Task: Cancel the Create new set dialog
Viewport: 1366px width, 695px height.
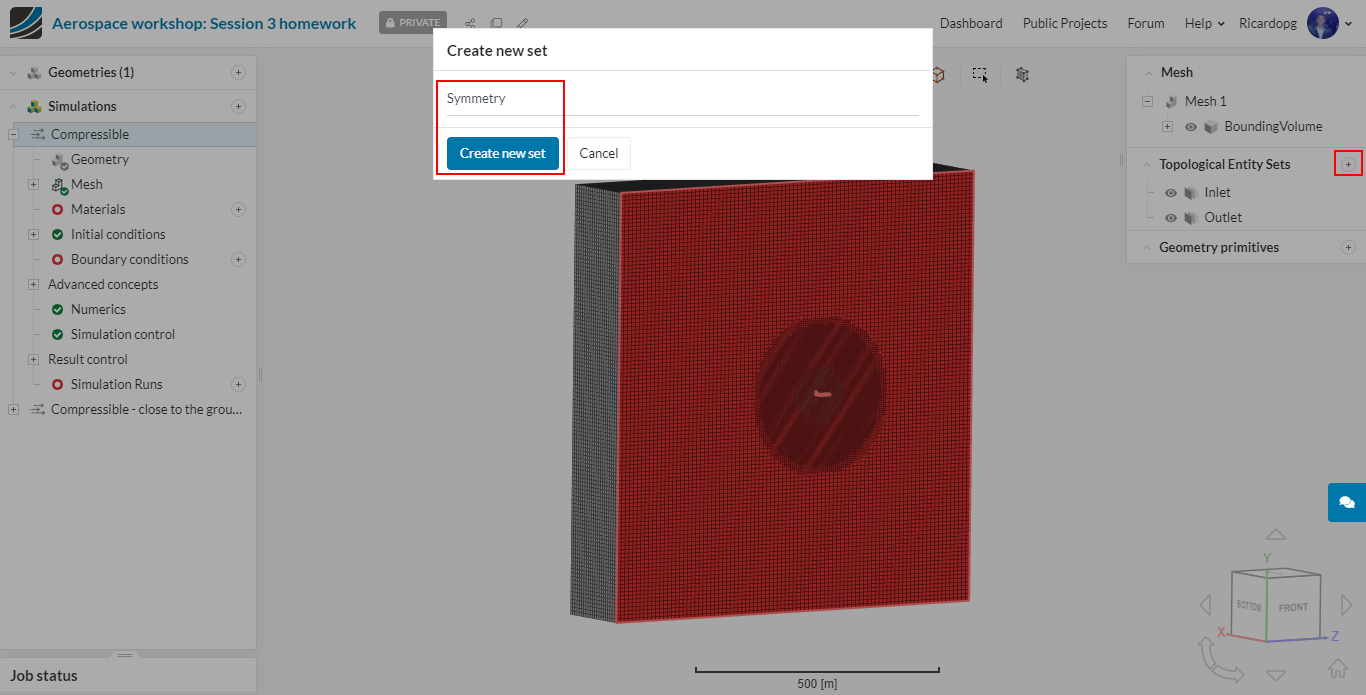Action: [x=599, y=153]
